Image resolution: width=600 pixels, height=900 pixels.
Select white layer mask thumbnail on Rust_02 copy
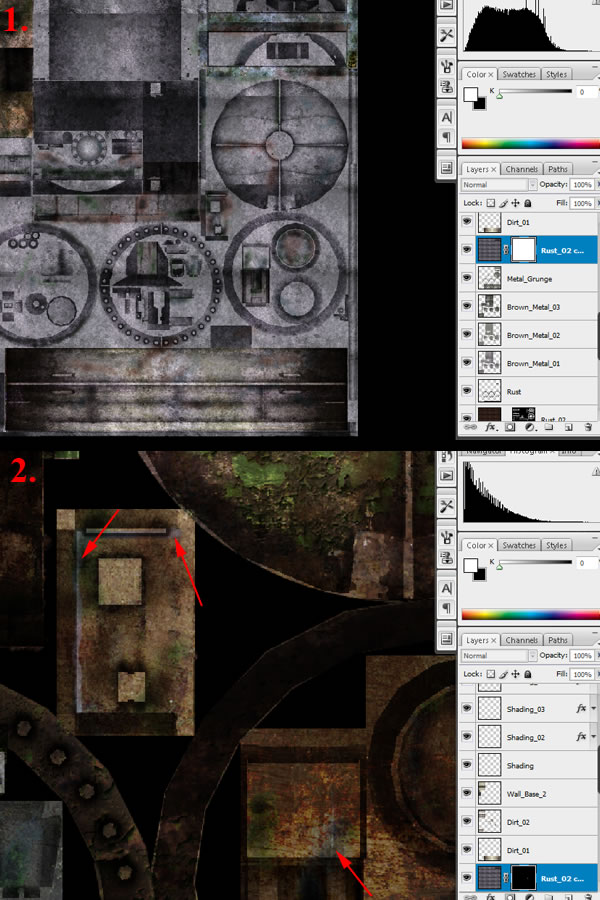(x=523, y=250)
